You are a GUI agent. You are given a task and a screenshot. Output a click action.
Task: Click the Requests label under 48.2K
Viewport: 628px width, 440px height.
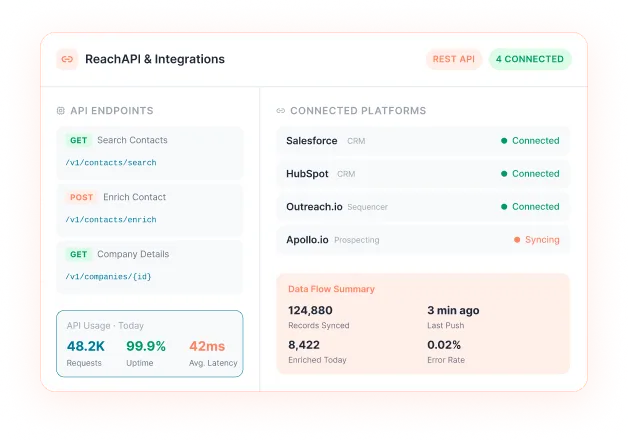point(84,363)
